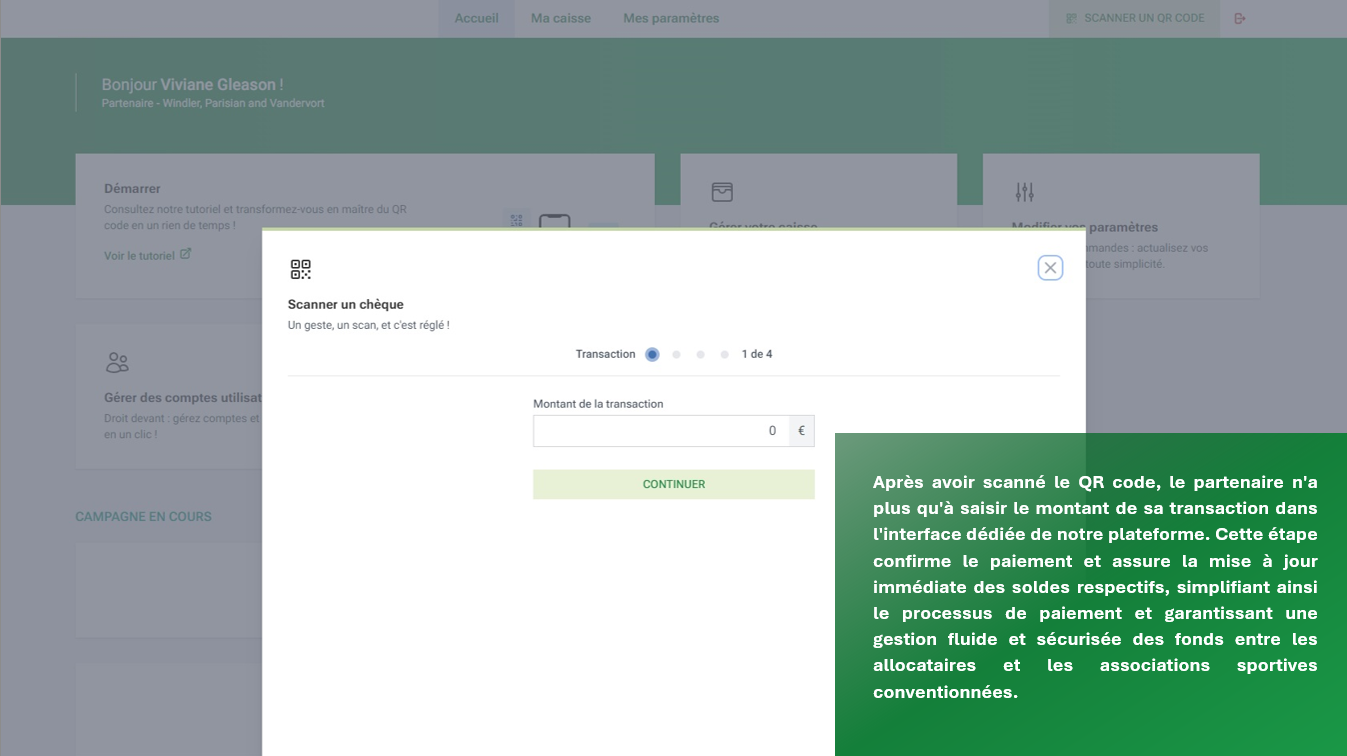
Task: Click the users icon above Gérer des comptes
Action: pyautogui.click(x=117, y=362)
